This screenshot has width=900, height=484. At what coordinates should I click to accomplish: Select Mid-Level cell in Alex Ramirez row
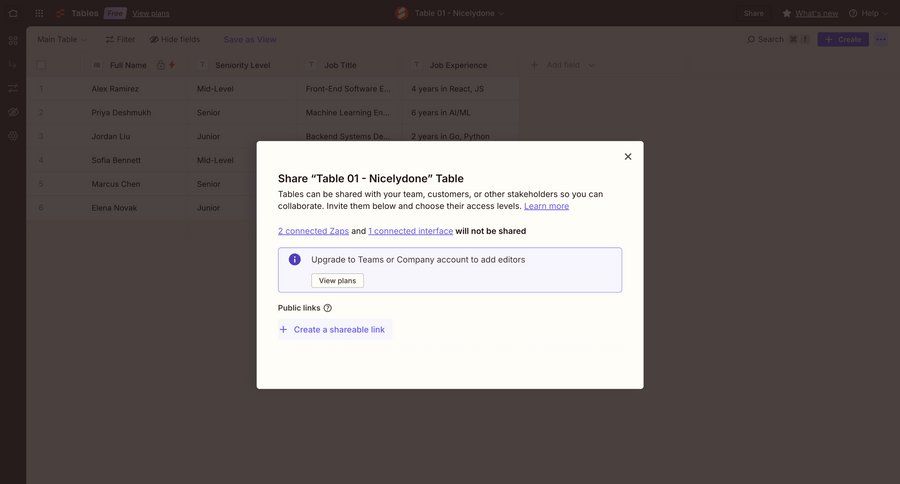coord(242,89)
